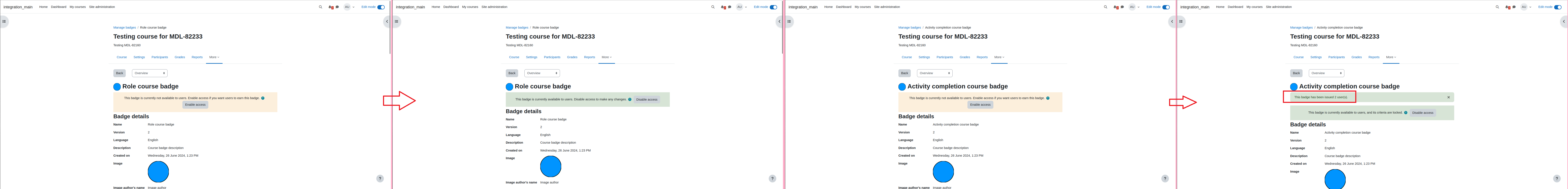The height and width of the screenshot is (189, 1568).
Task: Click help question mark in Activity badge issued-notice panel
Action: 1557,179
